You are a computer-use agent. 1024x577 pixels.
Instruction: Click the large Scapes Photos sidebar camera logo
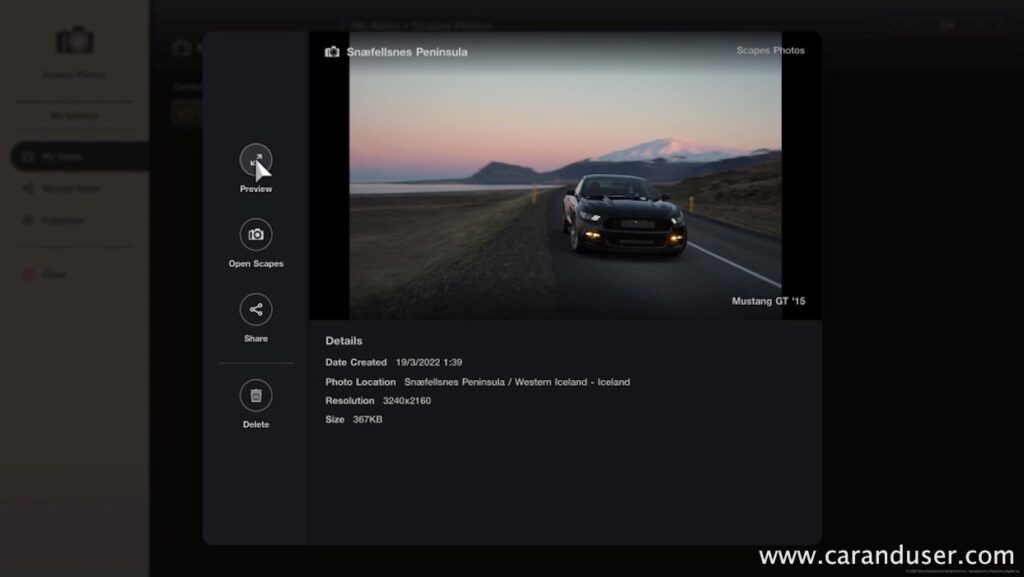75,40
